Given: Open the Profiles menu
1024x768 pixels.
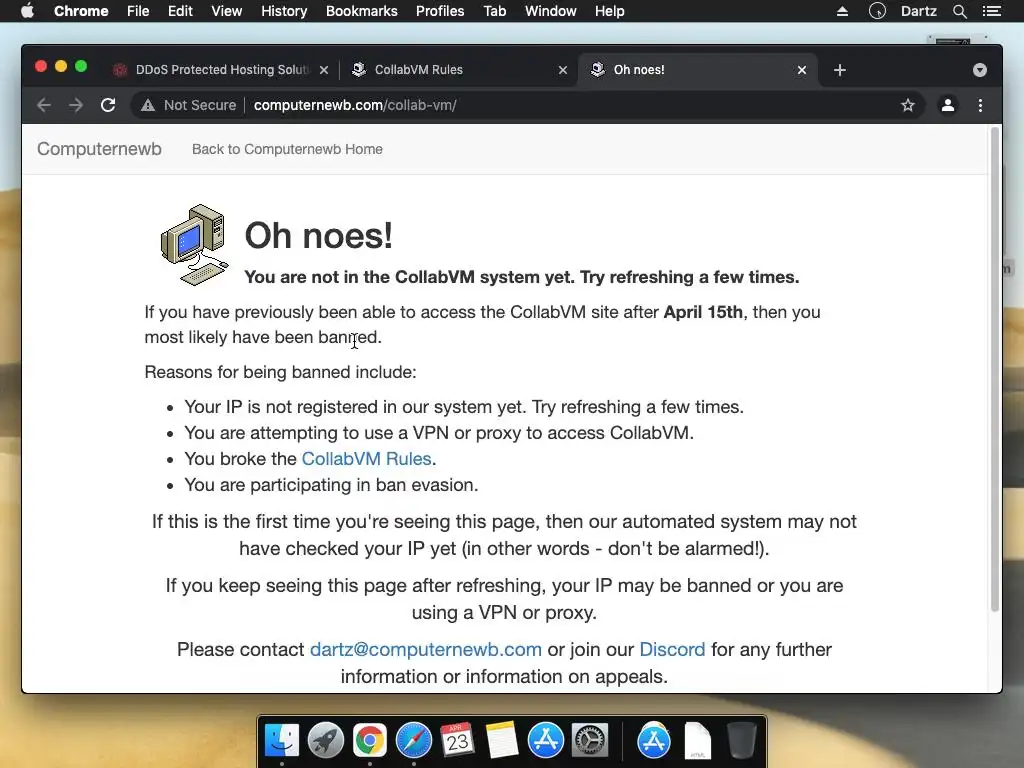Looking at the screenshot, I should tap(440, 11).
